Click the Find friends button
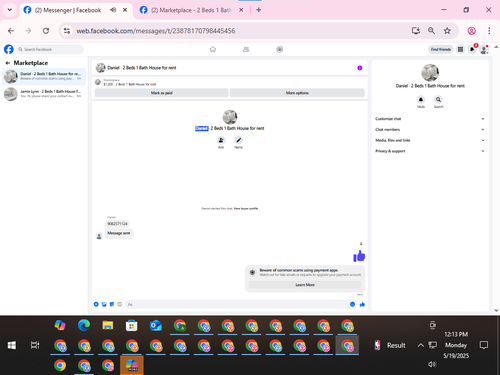The width and height of the screenshot is (500, 375). 441,49
